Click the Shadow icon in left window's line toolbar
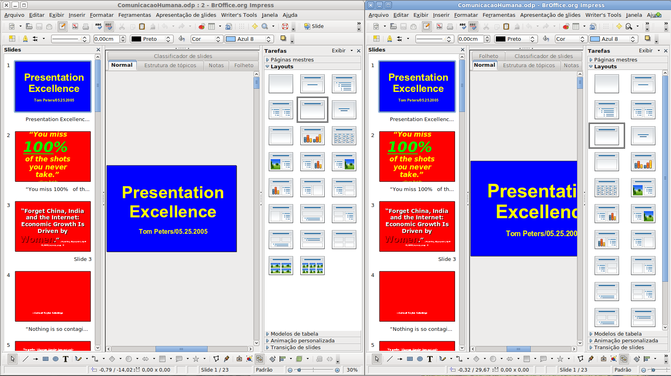The height and width of the screenshot is (376, 671). pyautogui.click(x=283, y=39)
